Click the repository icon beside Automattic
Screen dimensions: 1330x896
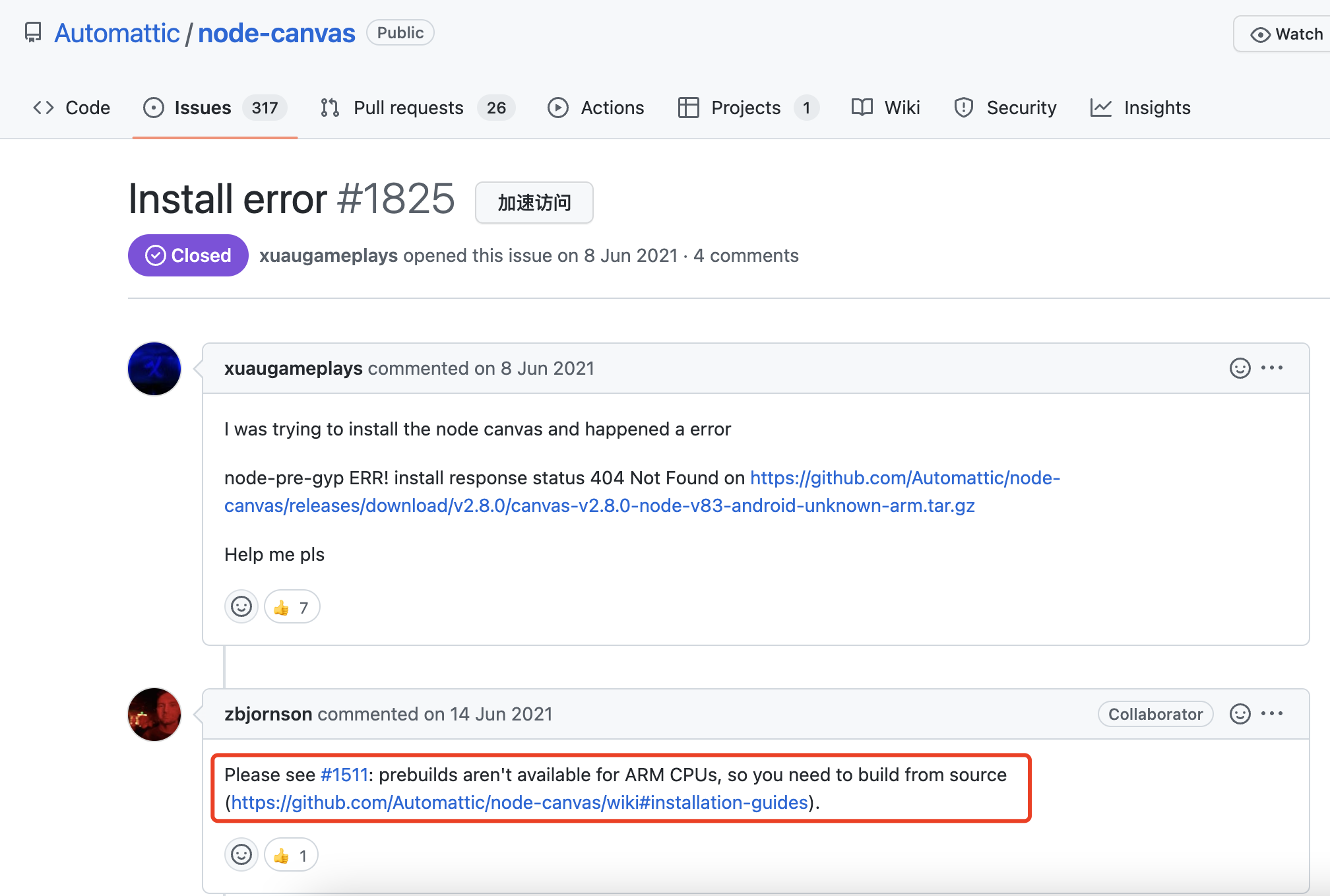tap(33, 32)
